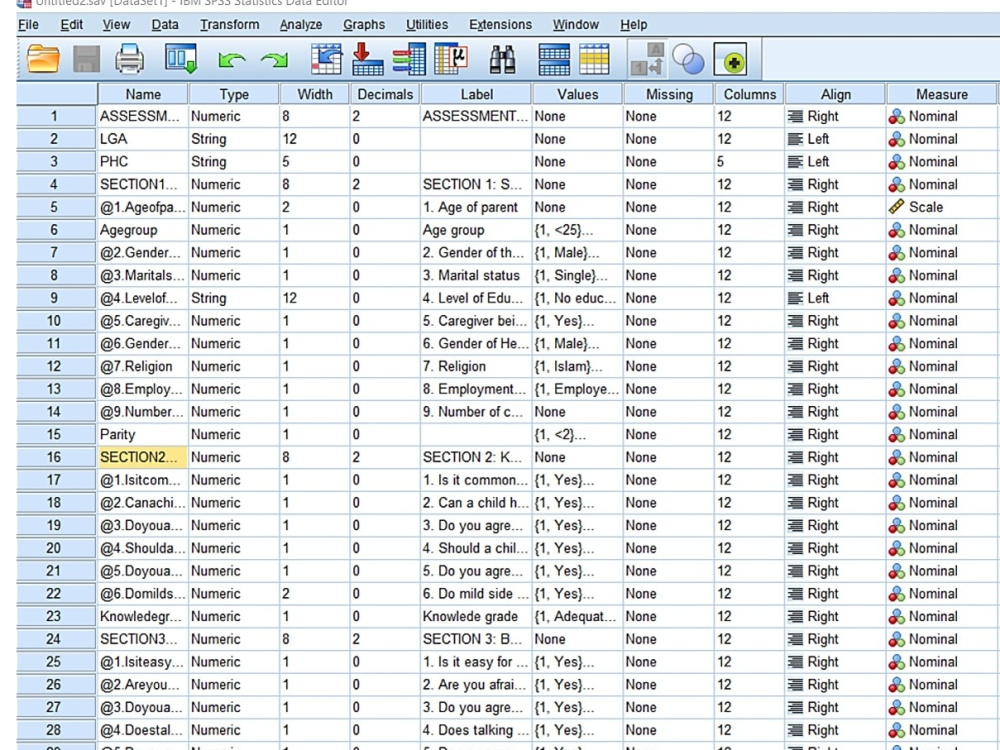Click the Redo arrow icon
Screen dimensions: 1000x750
[x=274, y=60]
